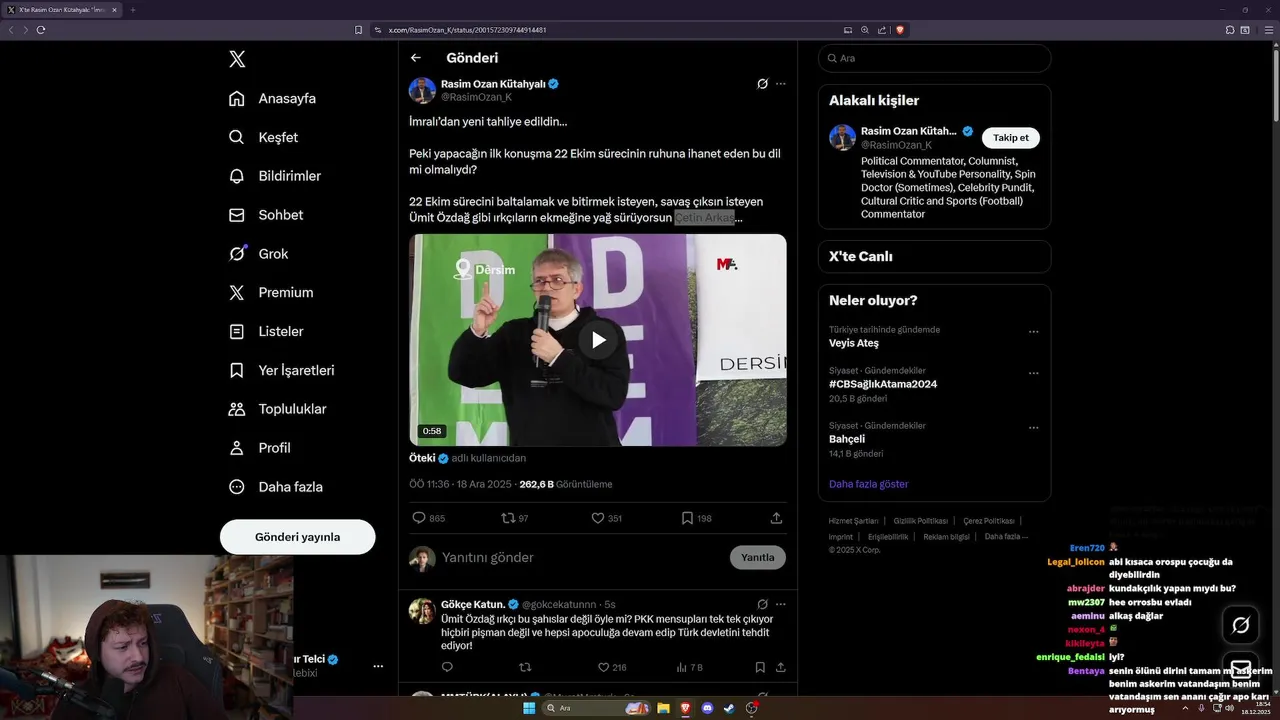
Task: Open Sohbet in the sidebar
Action: tap(265, 215)
